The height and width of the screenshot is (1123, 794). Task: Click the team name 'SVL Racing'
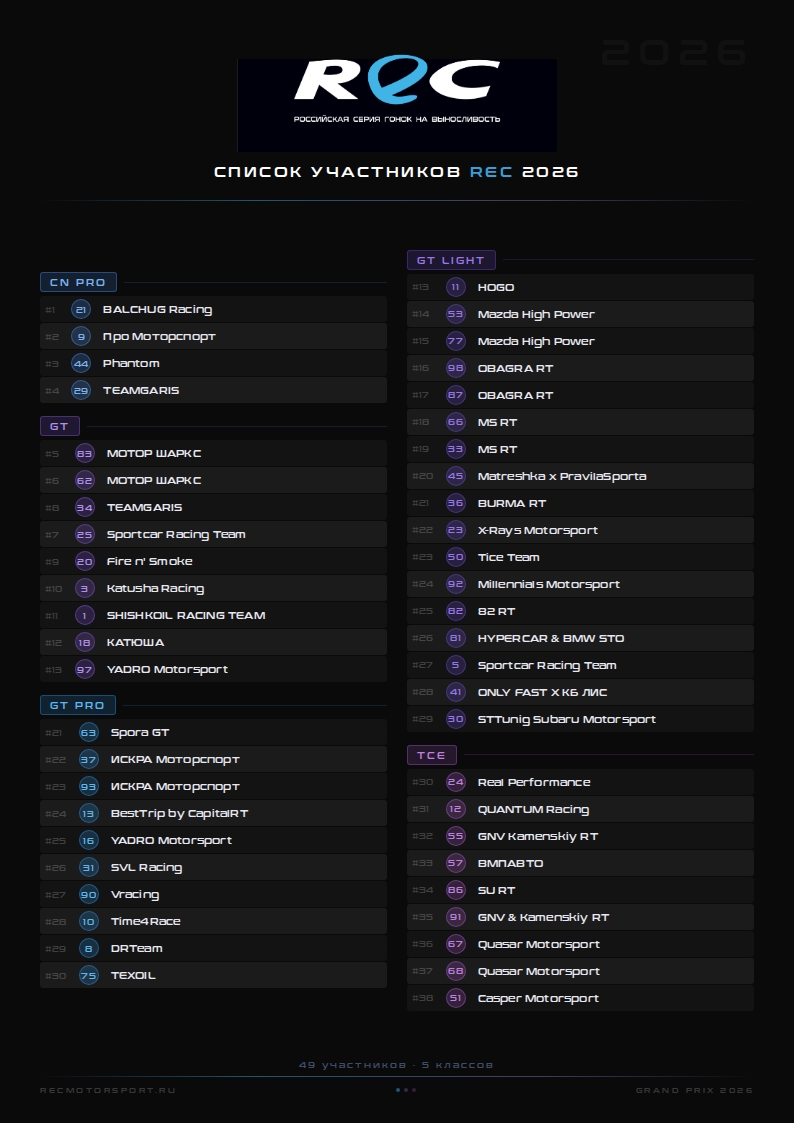(x=147, y=867)
